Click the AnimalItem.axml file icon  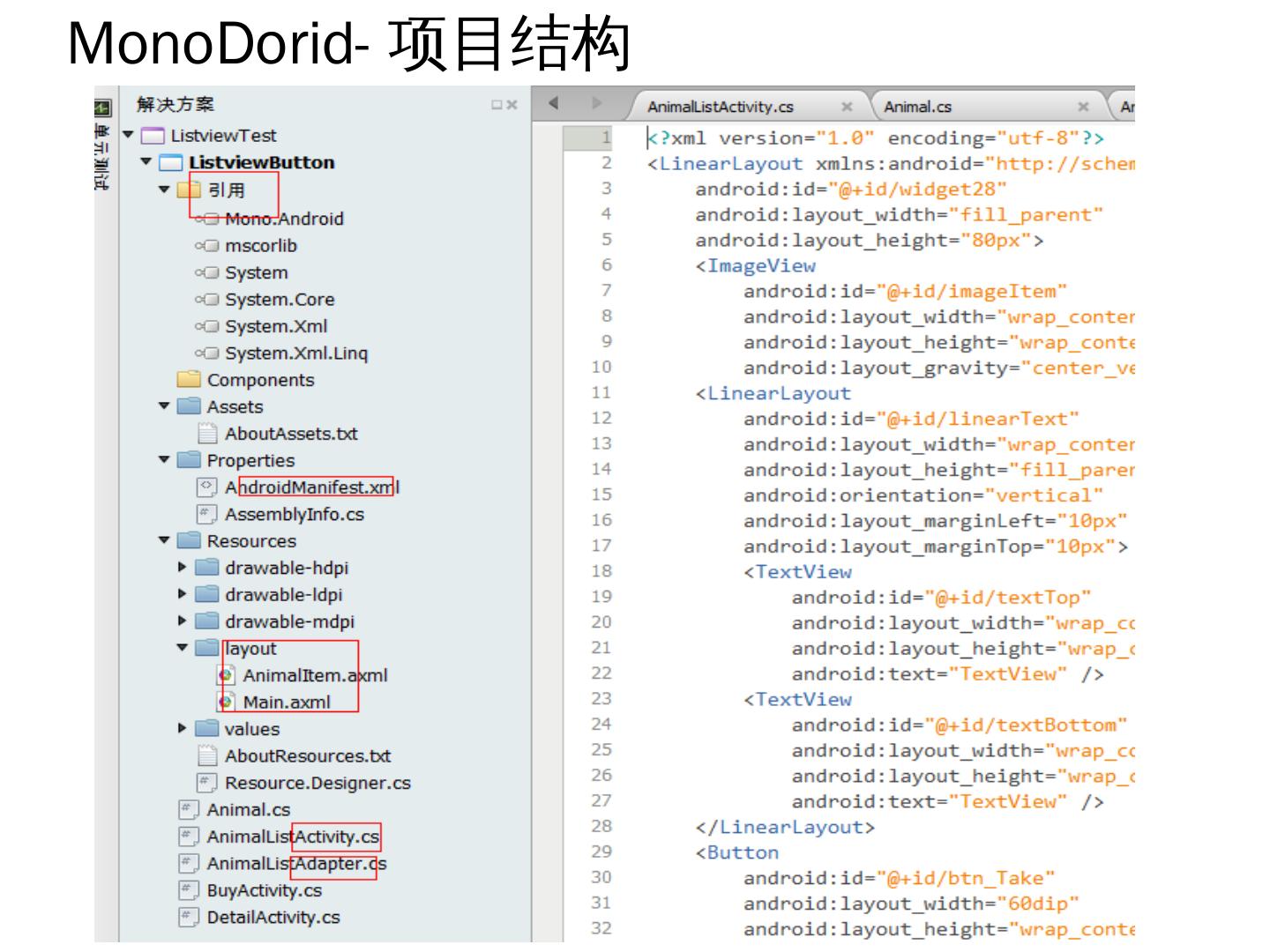(x=226, y=675)
